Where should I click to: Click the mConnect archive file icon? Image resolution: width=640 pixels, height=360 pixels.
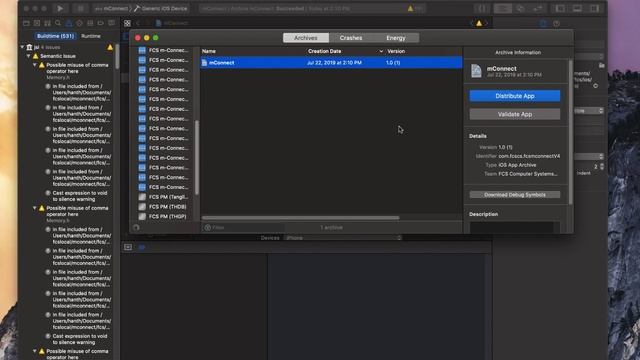(x=204, y=62)
